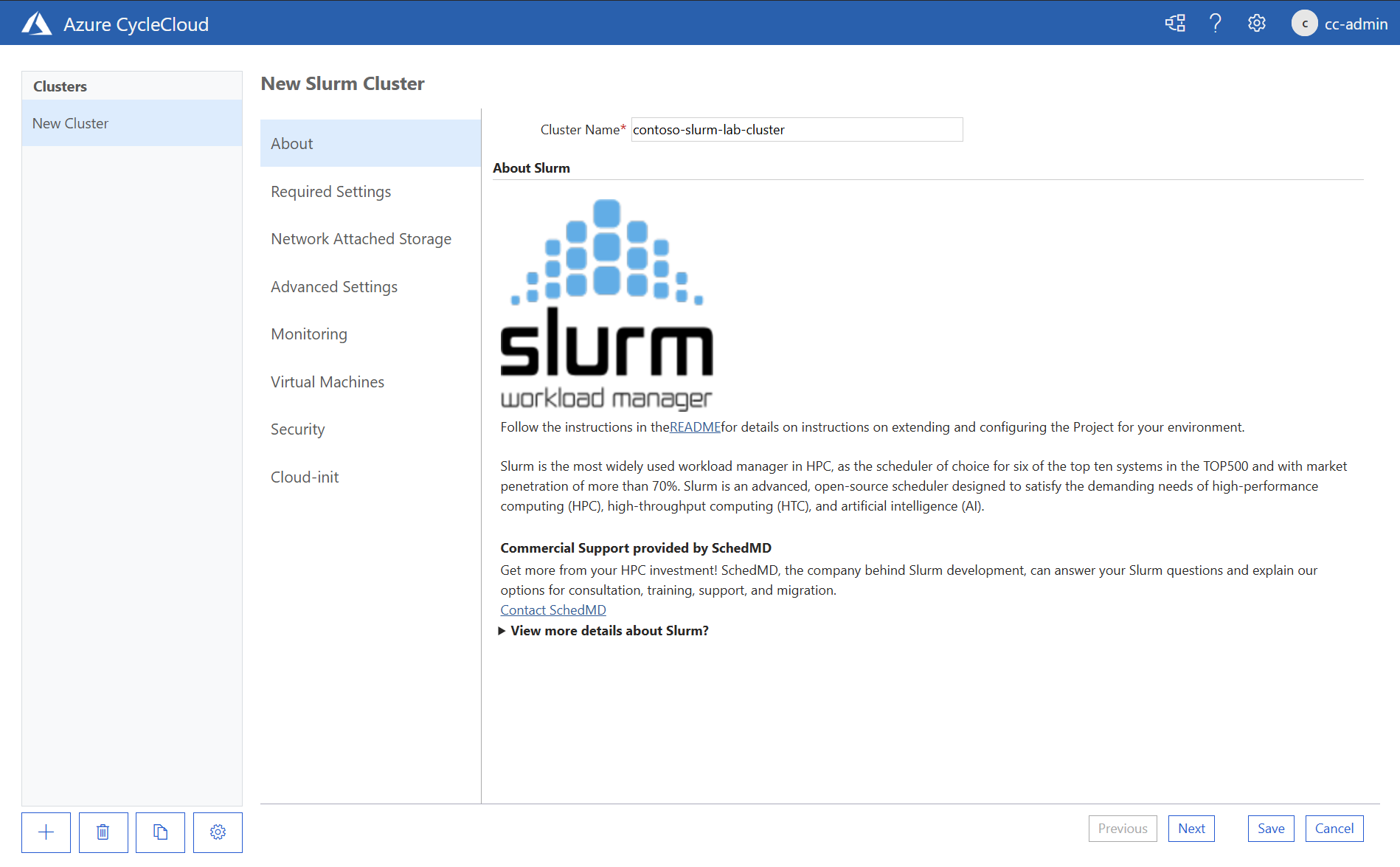Click the Next button
Image resolution: width=1400 pixels, height=867 pixels.
(1191, 829)
